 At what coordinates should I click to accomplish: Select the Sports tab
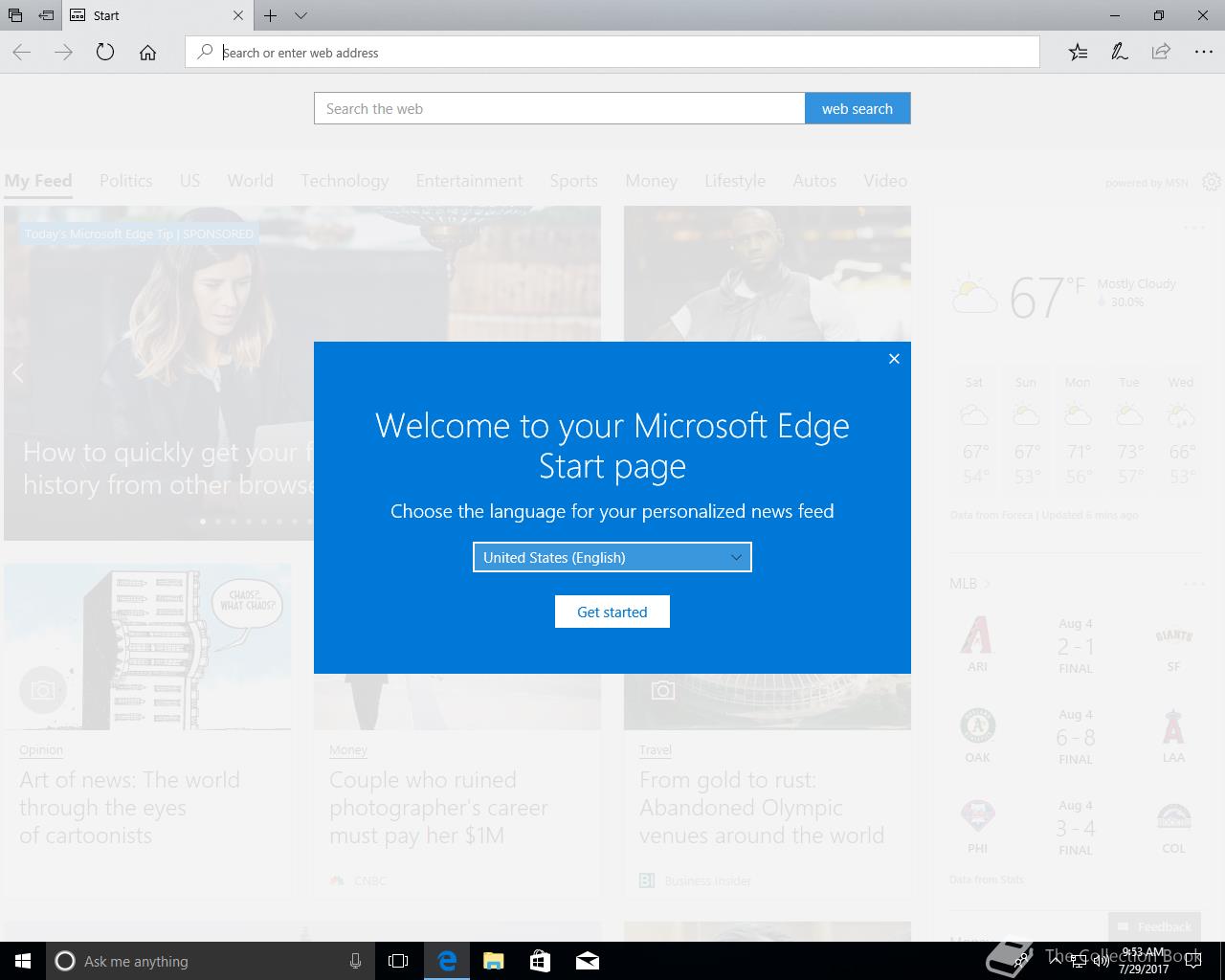(573, 181)
